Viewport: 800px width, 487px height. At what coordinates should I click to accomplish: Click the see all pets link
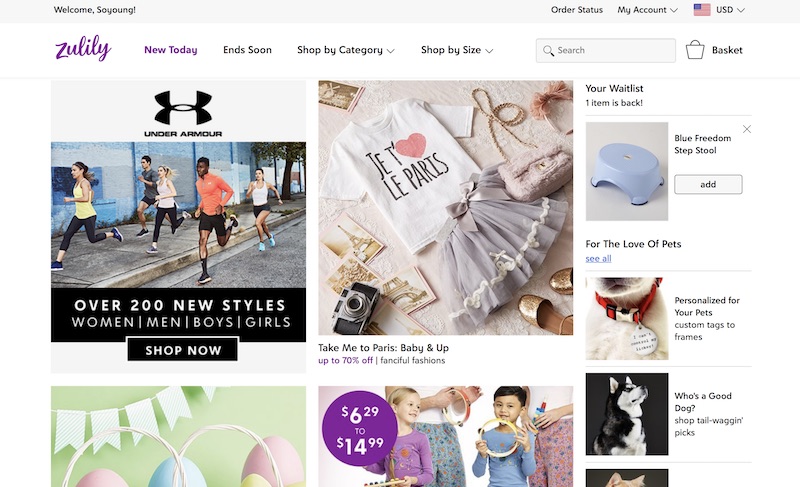(598, 259)
